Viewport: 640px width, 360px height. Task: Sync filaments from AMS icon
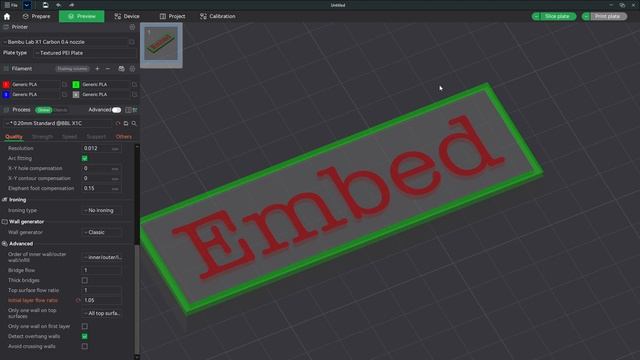(121, 69)
